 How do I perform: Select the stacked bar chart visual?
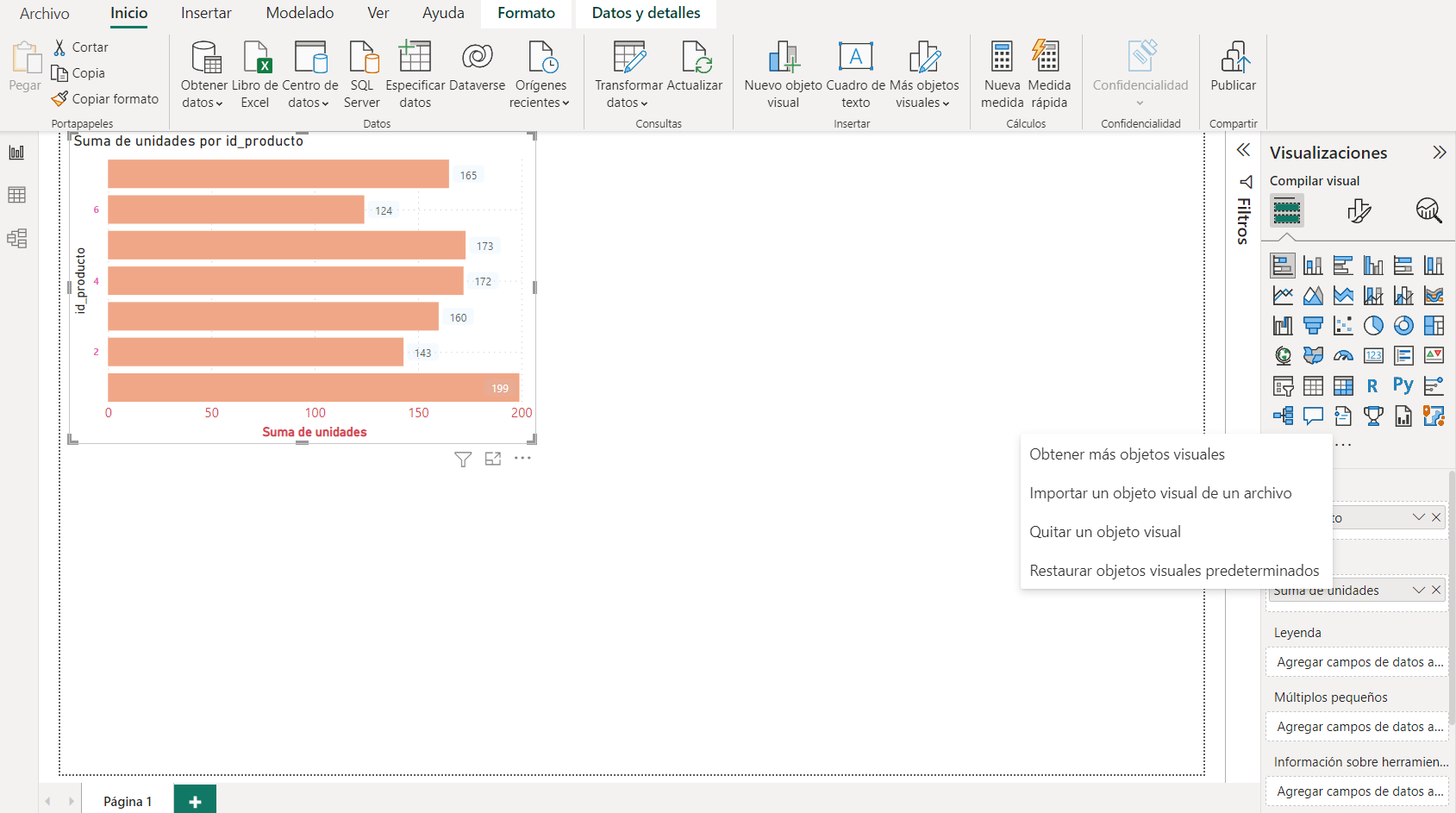[1283, 266]
